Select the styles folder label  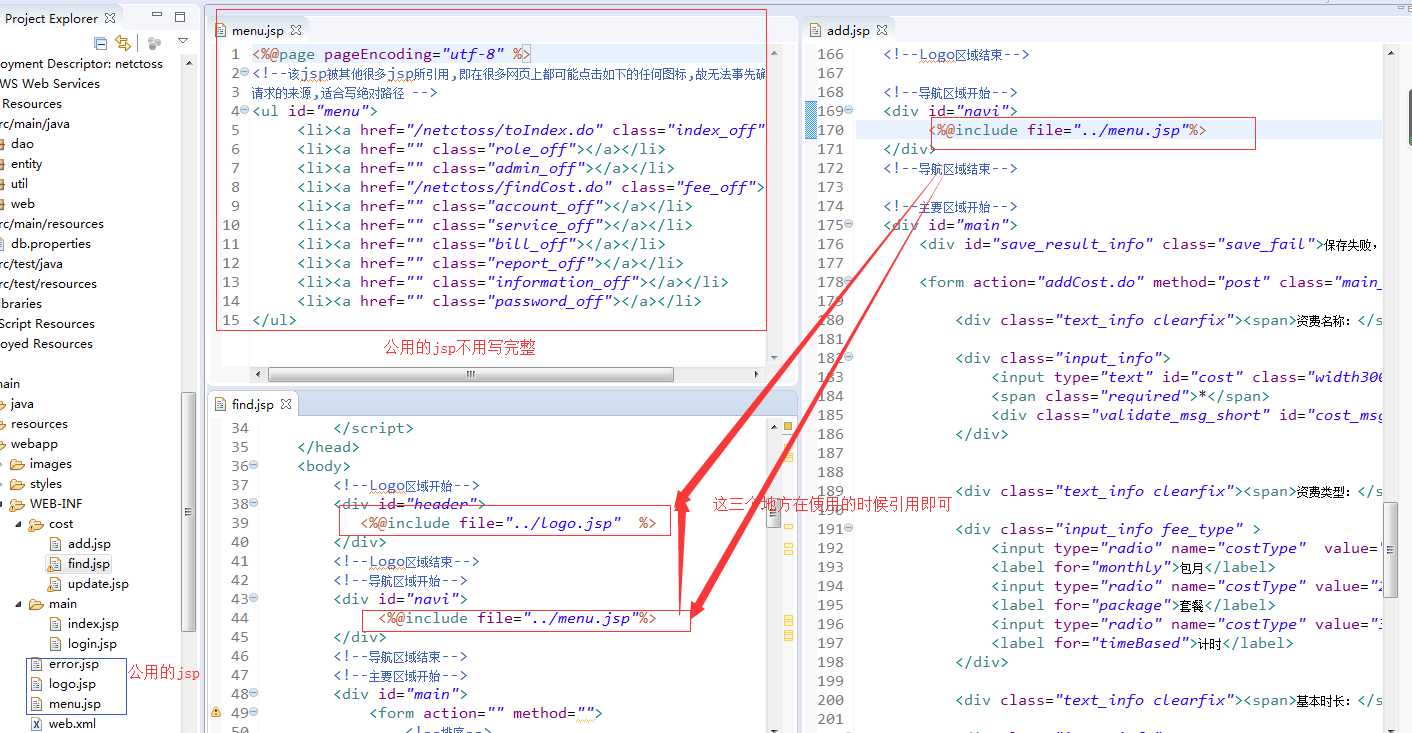46,484
